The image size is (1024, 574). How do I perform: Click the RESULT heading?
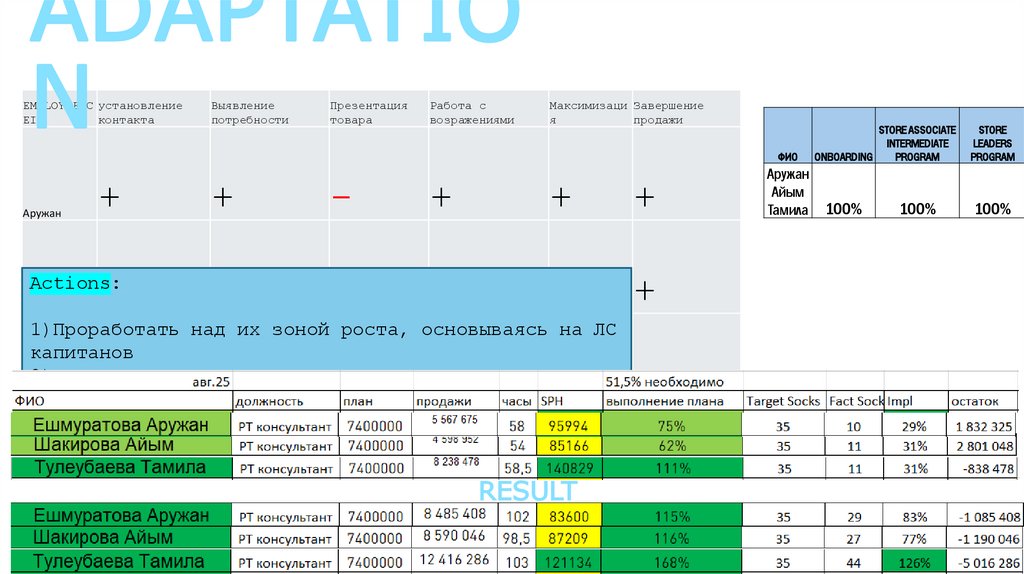pos(528,491)
